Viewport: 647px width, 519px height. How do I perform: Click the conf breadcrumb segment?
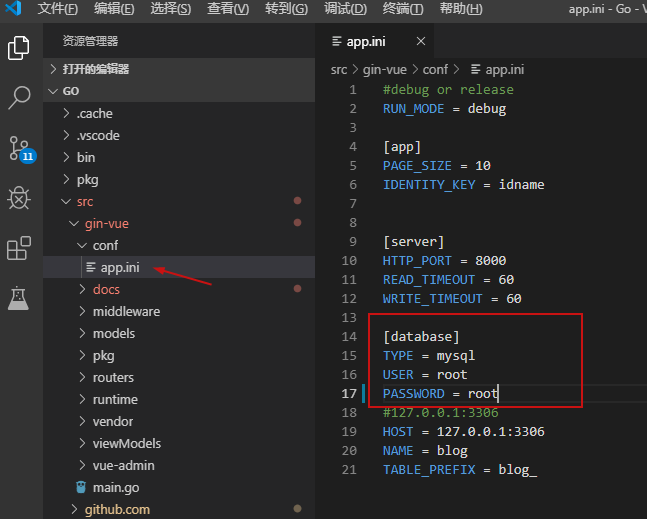tap(434, 70)
